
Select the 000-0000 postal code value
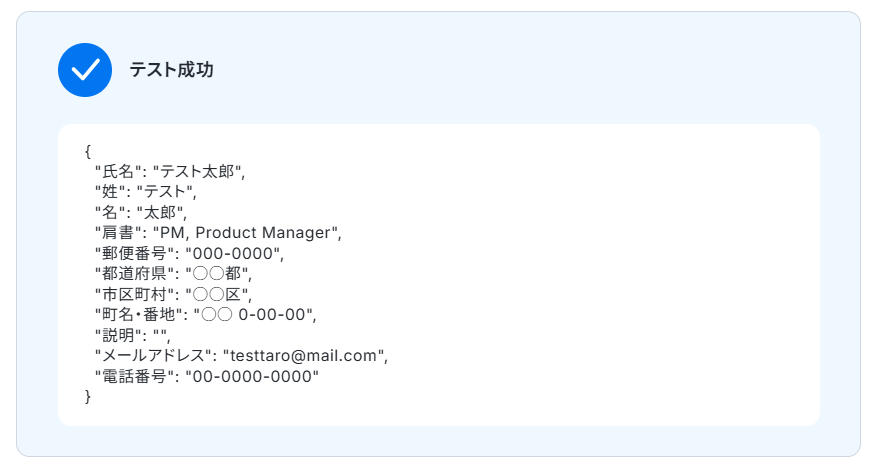point(234,253)
